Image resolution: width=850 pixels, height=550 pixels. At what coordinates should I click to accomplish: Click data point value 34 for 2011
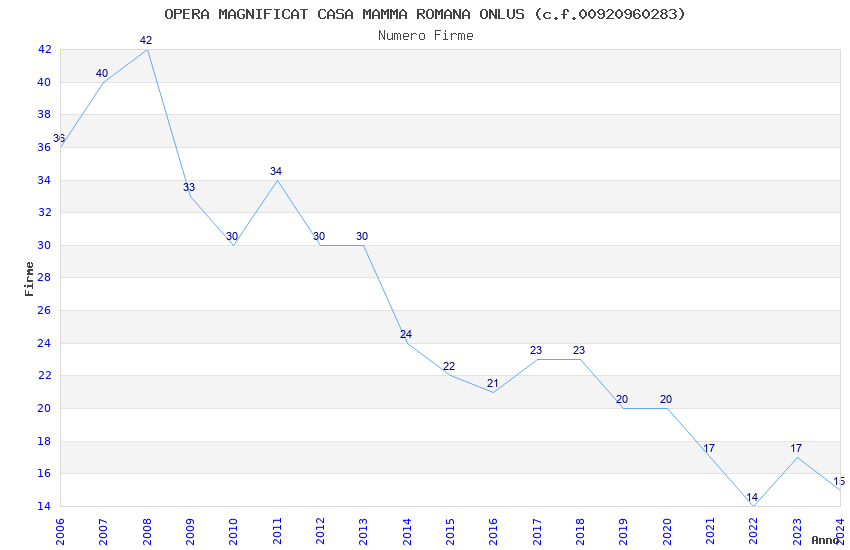[276, 171]
